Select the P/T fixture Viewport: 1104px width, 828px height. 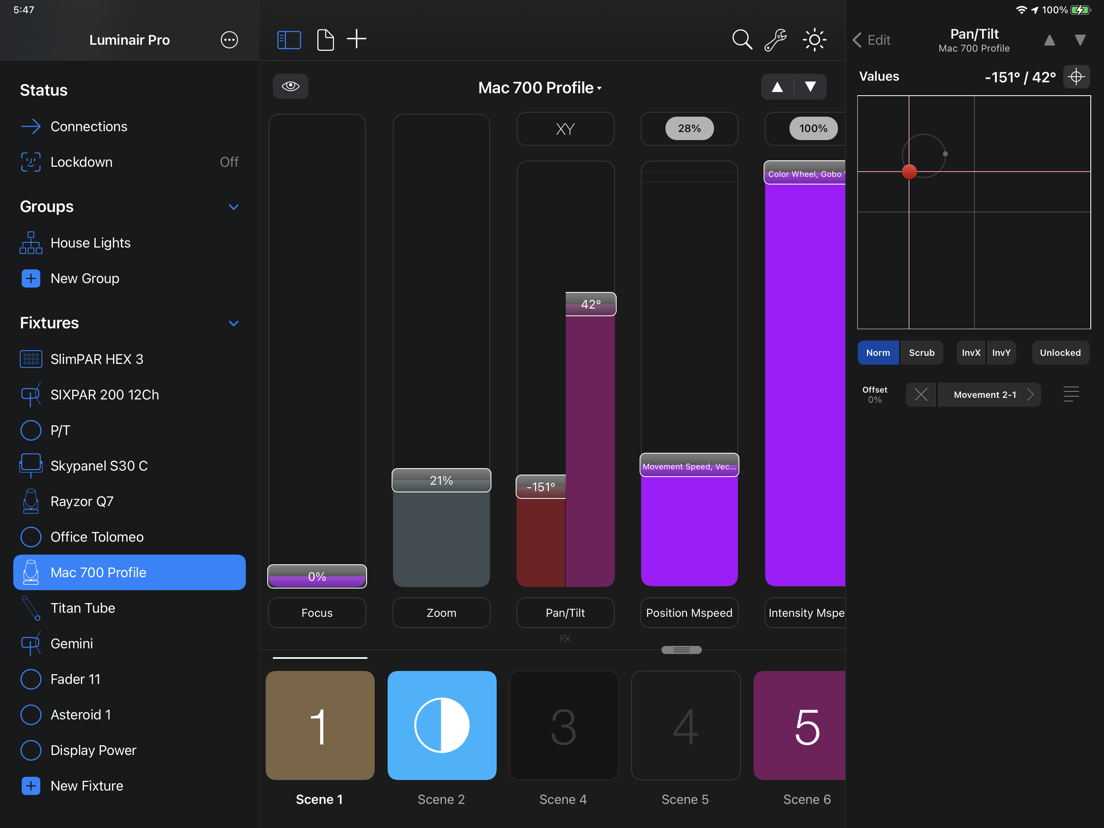[x=130, y=430]
